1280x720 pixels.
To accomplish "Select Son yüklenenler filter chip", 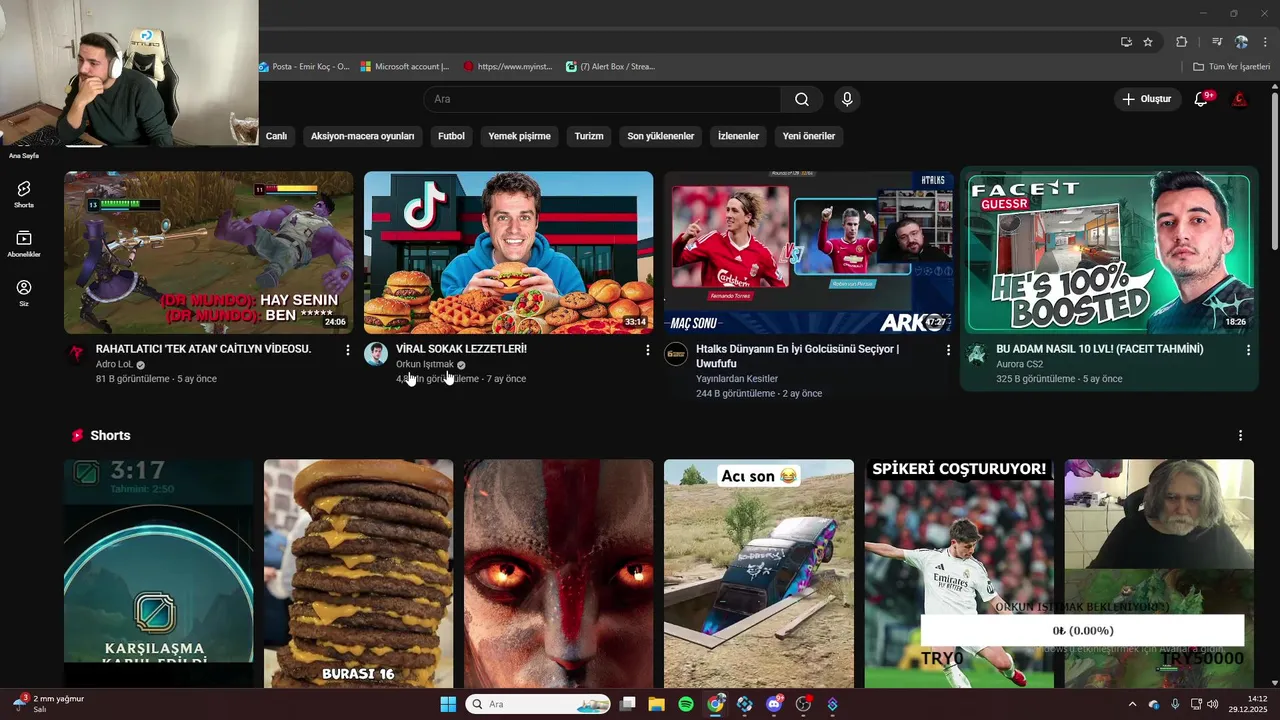I will click(661, 136).
